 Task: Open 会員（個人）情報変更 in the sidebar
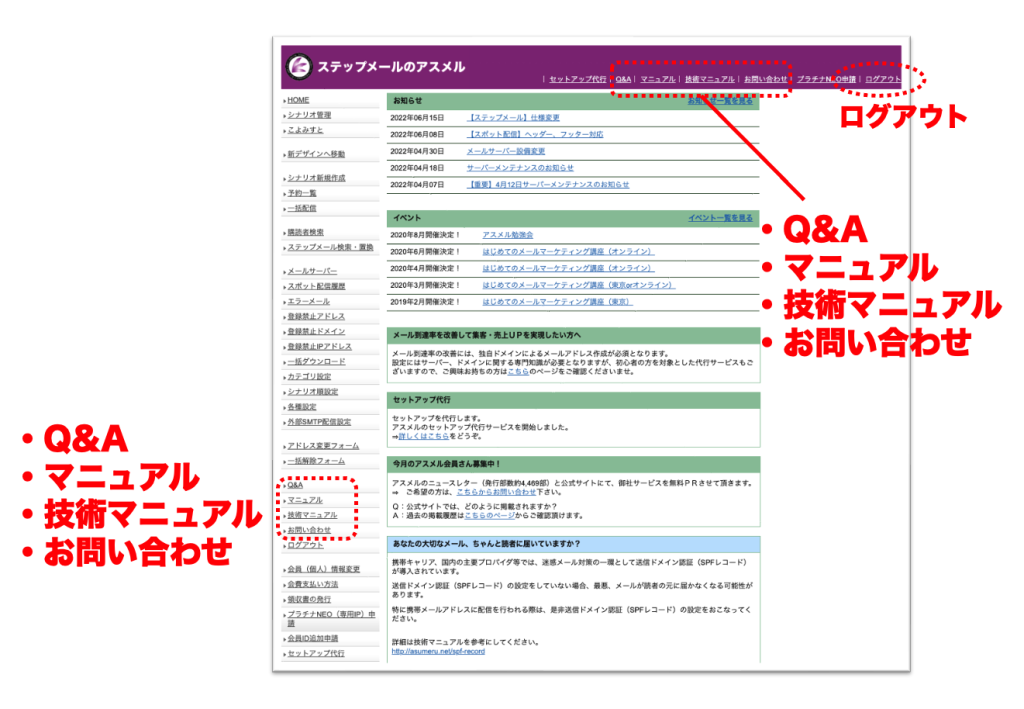tap(324, 569)
